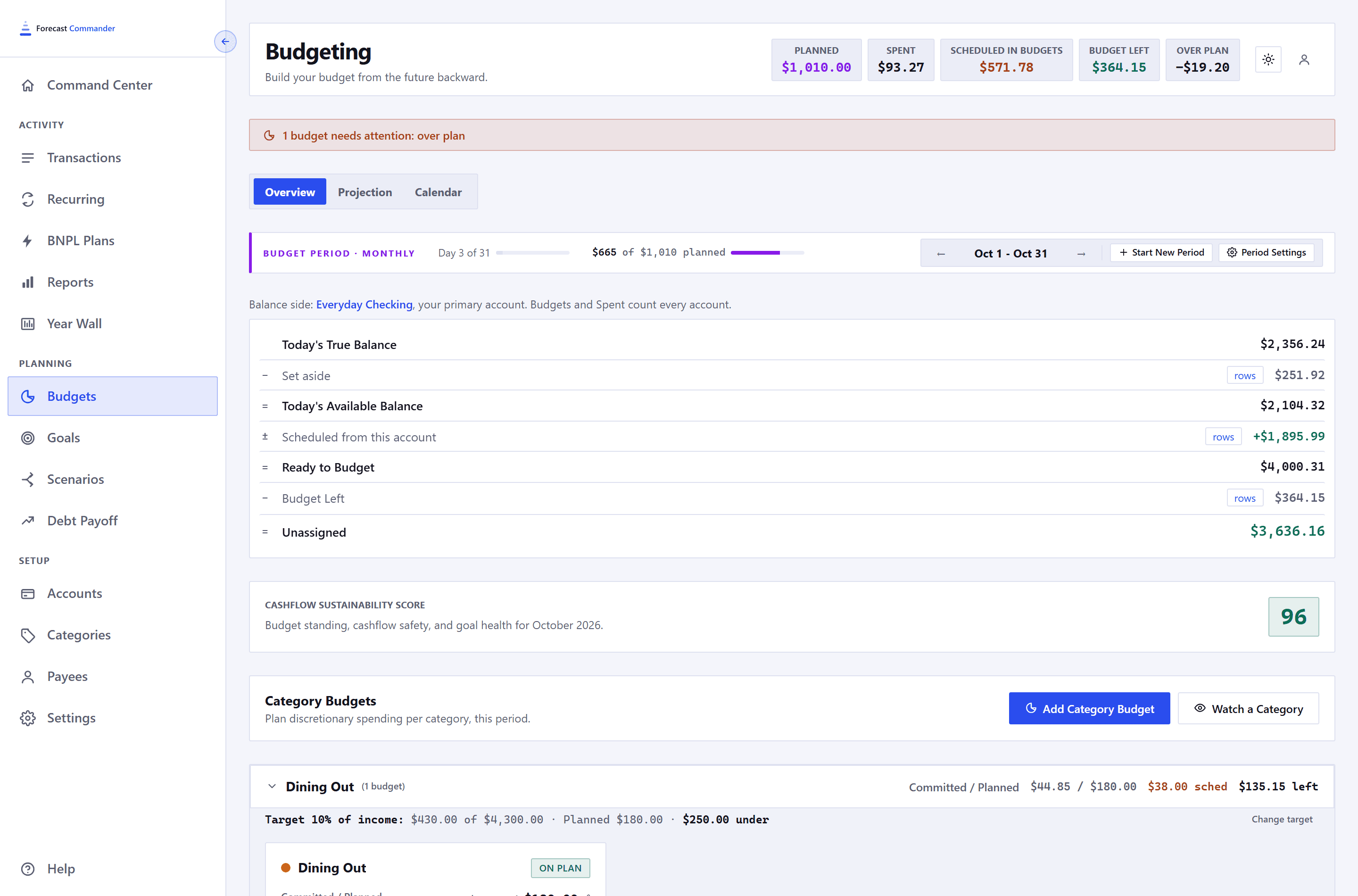
Task: Go to previous budget period arrow
Action: coord(940,253)
